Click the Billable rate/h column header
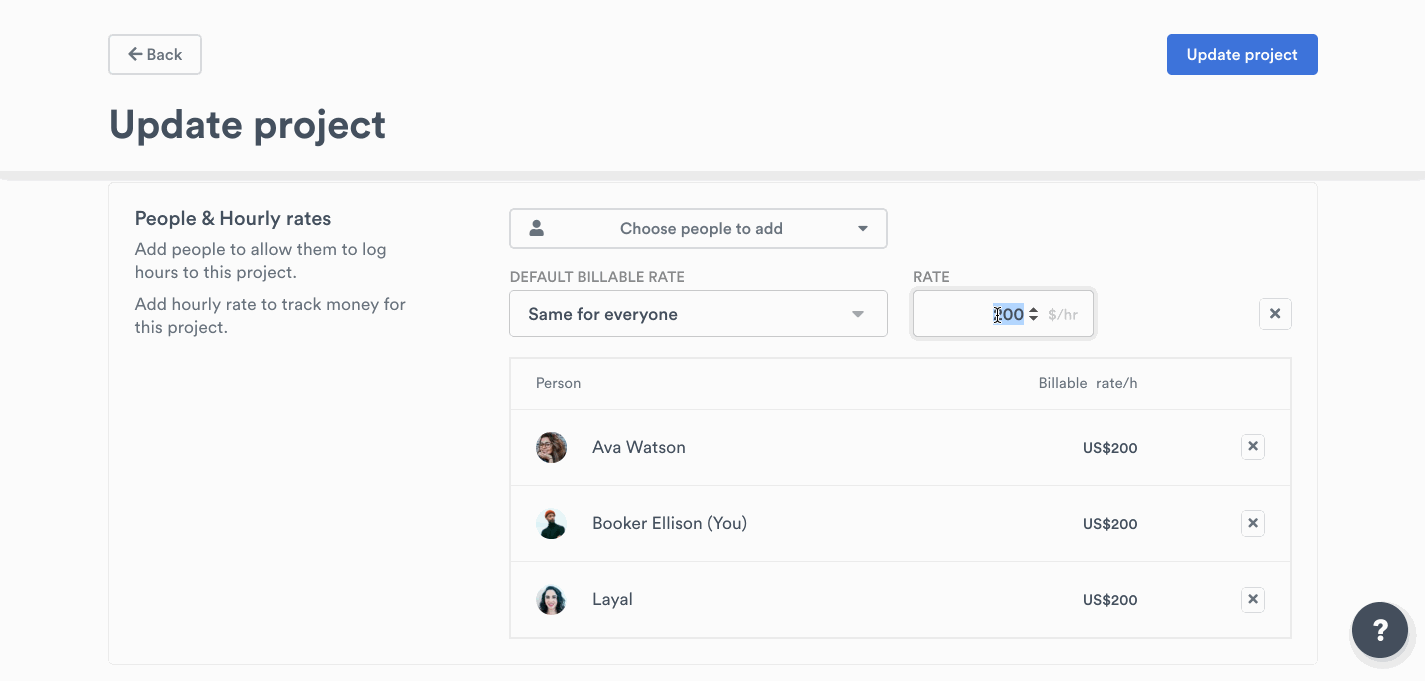Image resolution: width=1425 pixels, height=681 pixels. click(x=1087, y=383)
